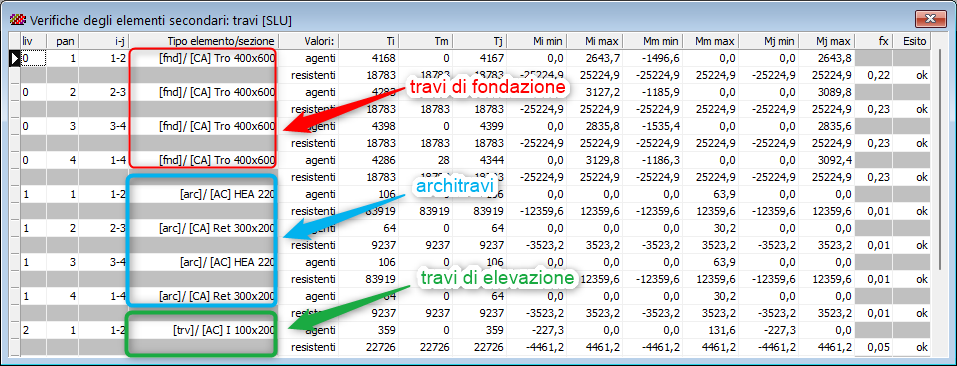Select the first '[arc]/ [CA] Ret 300x200' cell
Screen dimensions: 957x366
click(203, 229)
